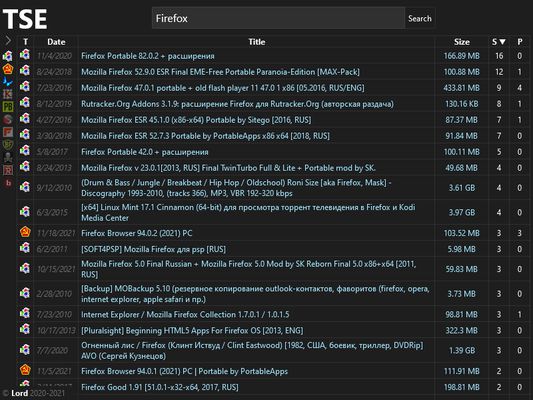Click tracker icon of Firefox 52.9.0 ESR row
Screen dimensions: 533x400
[25, 71]
